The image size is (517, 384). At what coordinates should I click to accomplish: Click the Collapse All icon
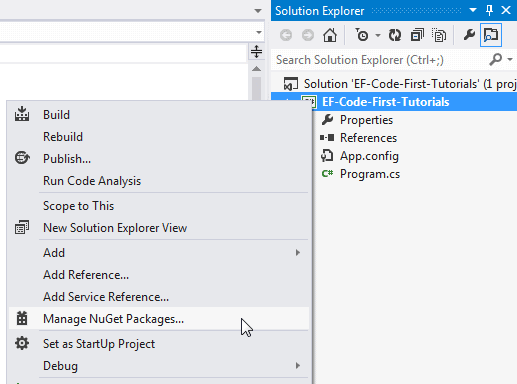tap(417, 35)
